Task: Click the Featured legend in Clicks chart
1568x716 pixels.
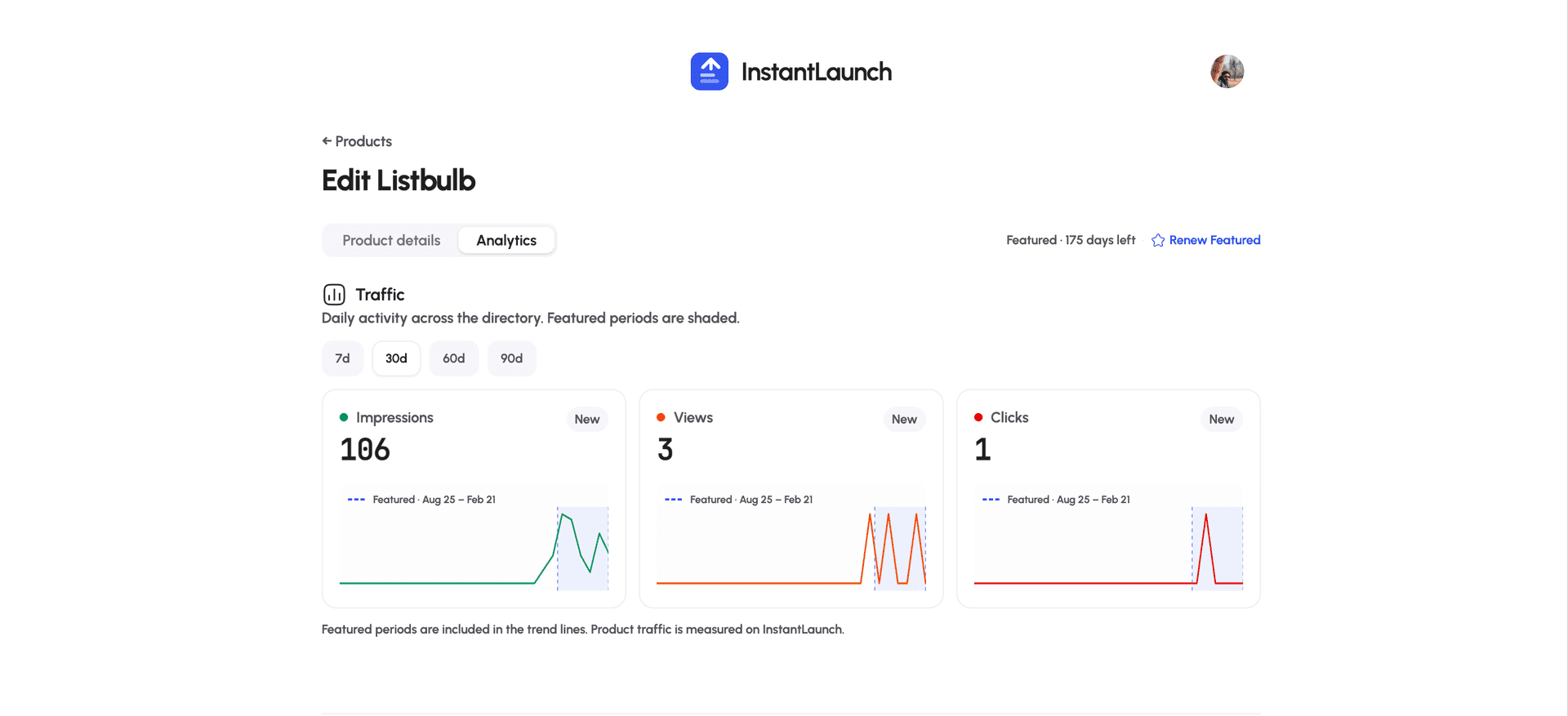Action: click(1056, 500)
